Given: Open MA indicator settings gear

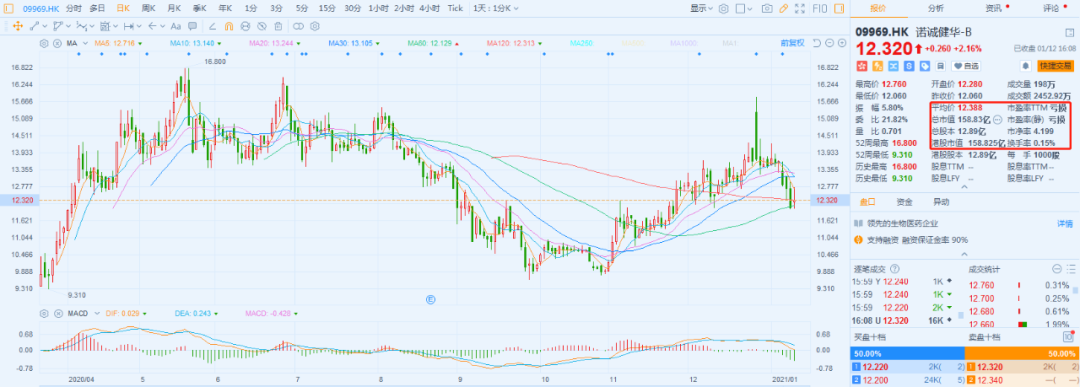Looking at the screenshot, I should (43, 43).
